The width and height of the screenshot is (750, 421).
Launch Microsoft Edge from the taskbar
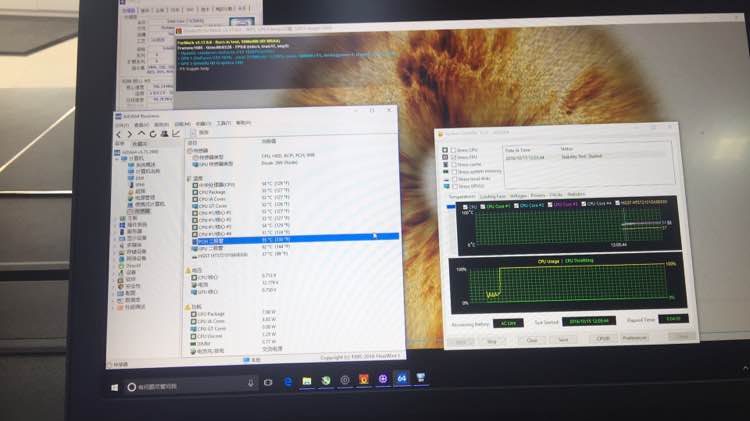tap(288, 381)
